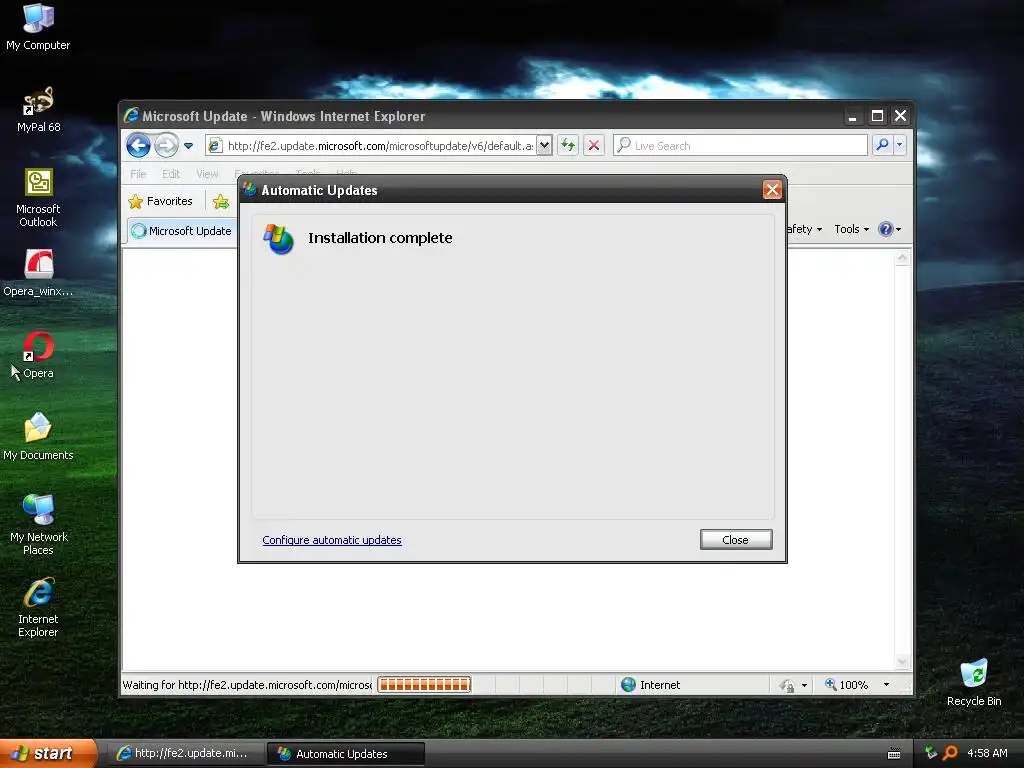The height and width of the screenshot is (768, 1024).
Task: Click the IE forward arrow button
Action: pos(167,145)
